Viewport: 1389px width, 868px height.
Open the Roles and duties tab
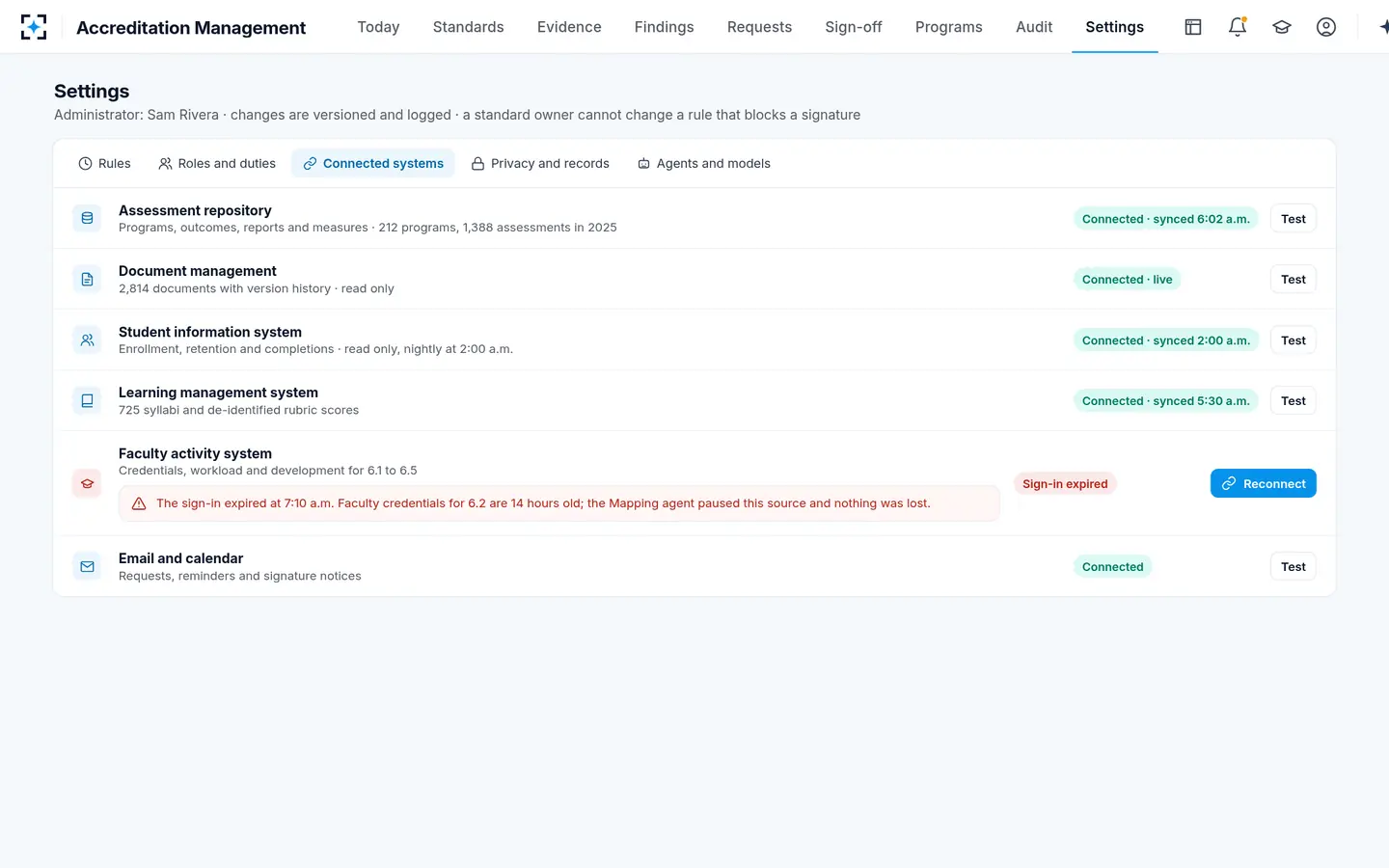pyautogui.click(x=217, y=163)
